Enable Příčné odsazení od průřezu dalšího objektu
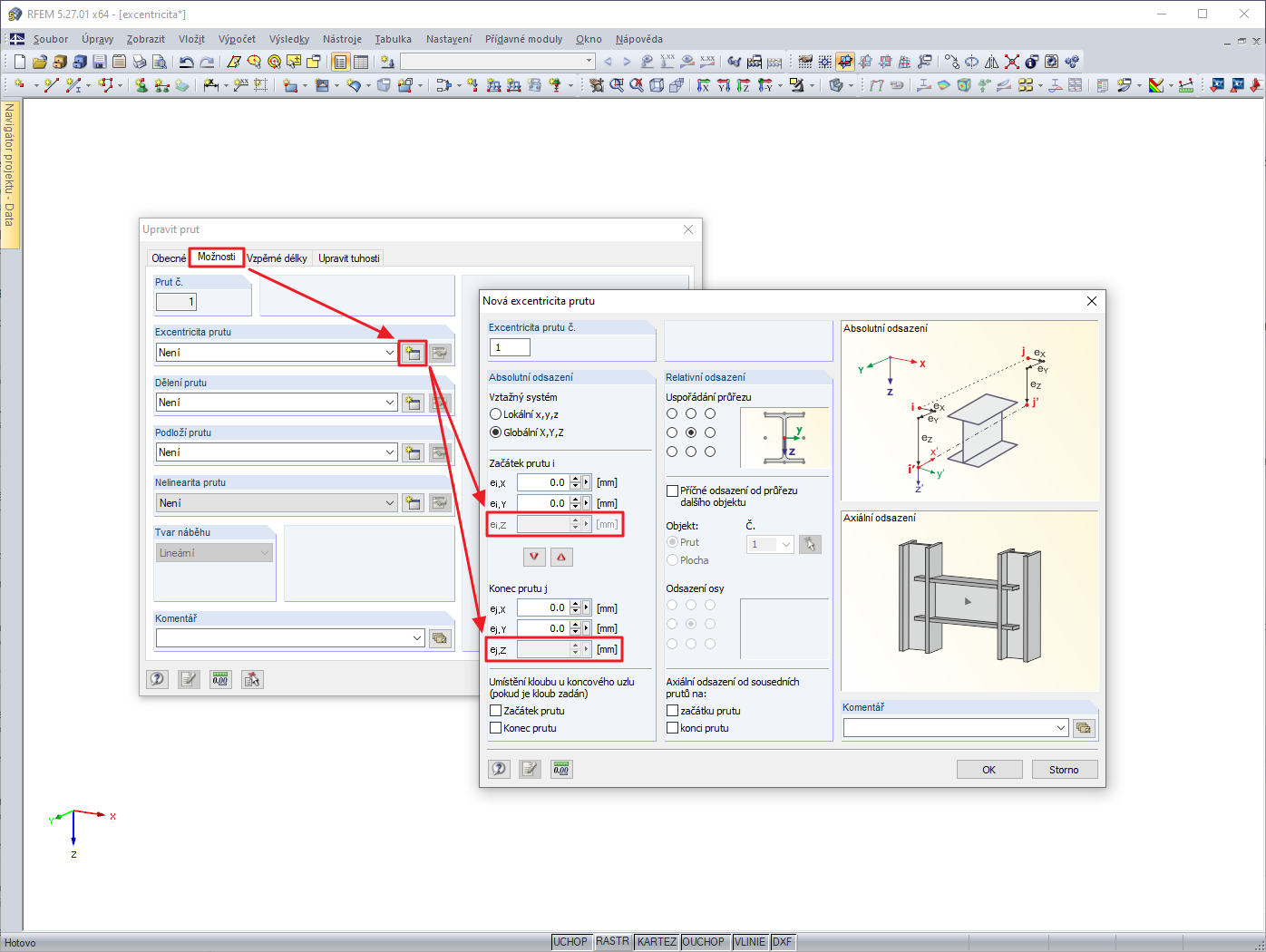The width and height of the screenshot is (1266, 952). [672, 491]
